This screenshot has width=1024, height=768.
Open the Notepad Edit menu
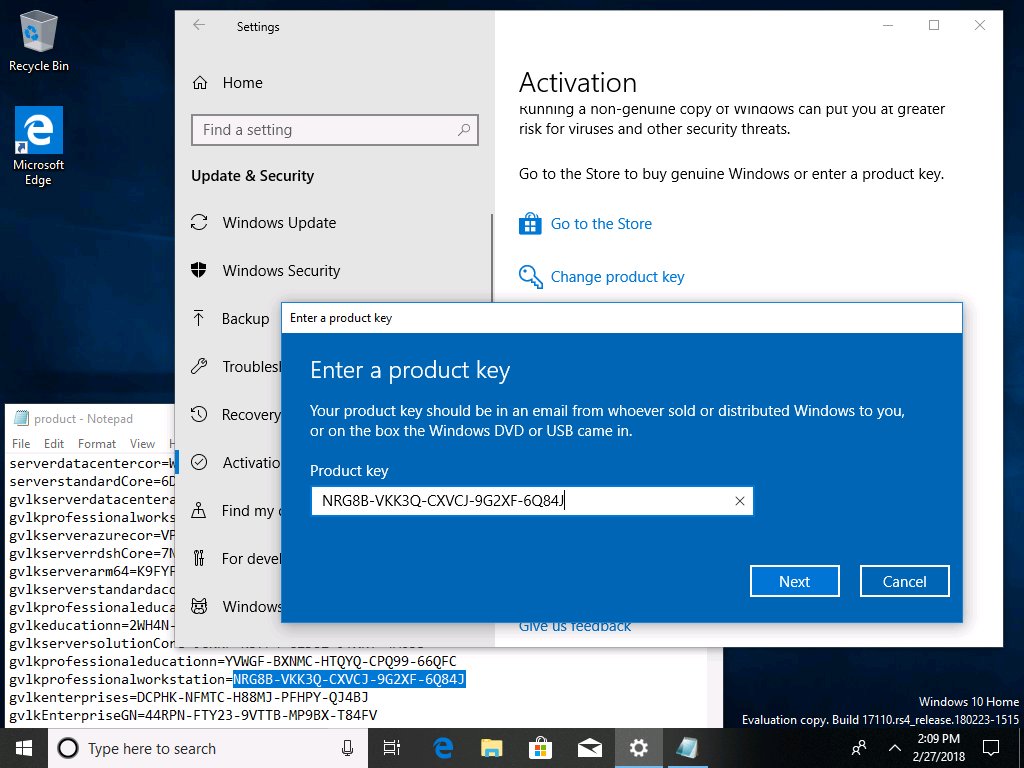(54, 444)
